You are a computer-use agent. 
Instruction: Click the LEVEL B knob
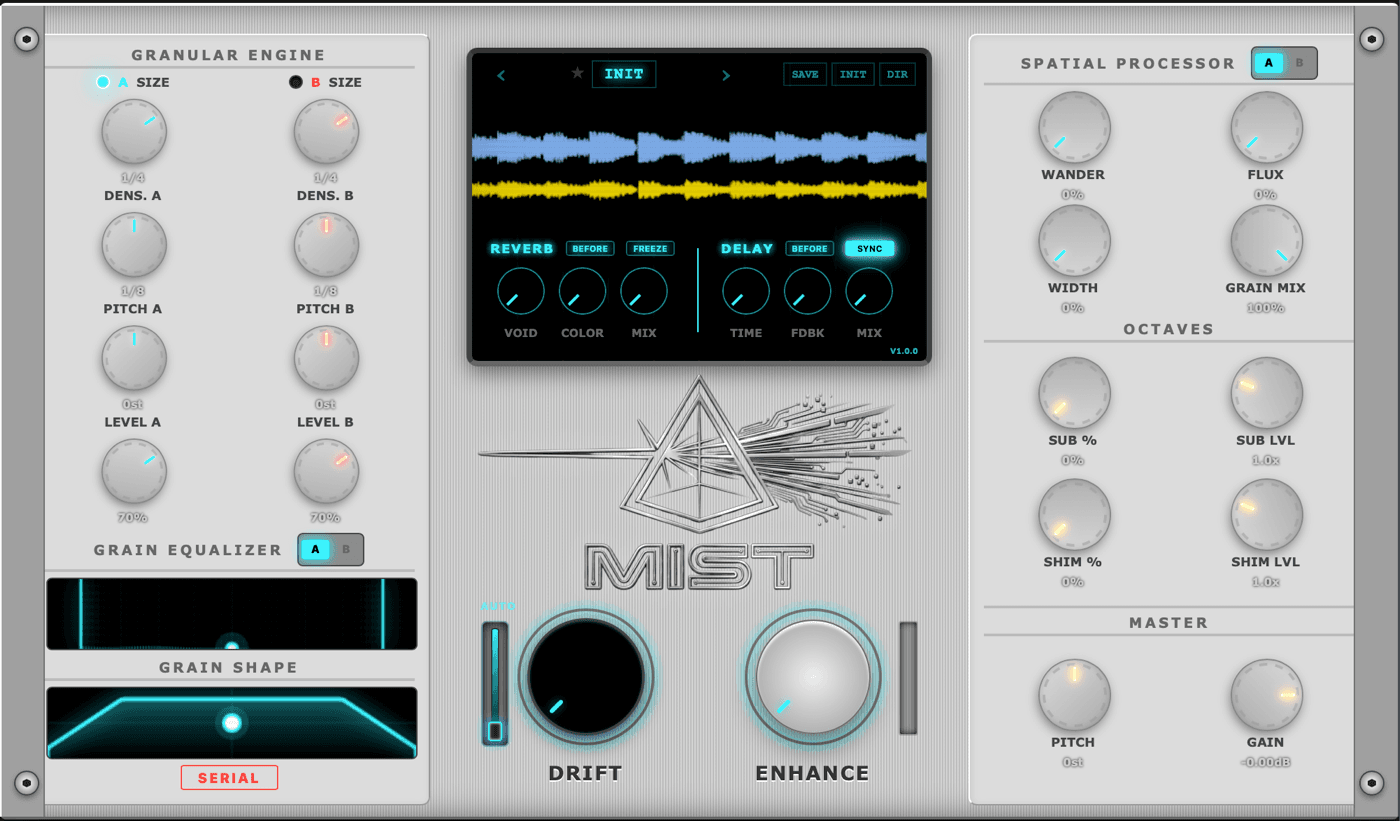pos(326,471)
